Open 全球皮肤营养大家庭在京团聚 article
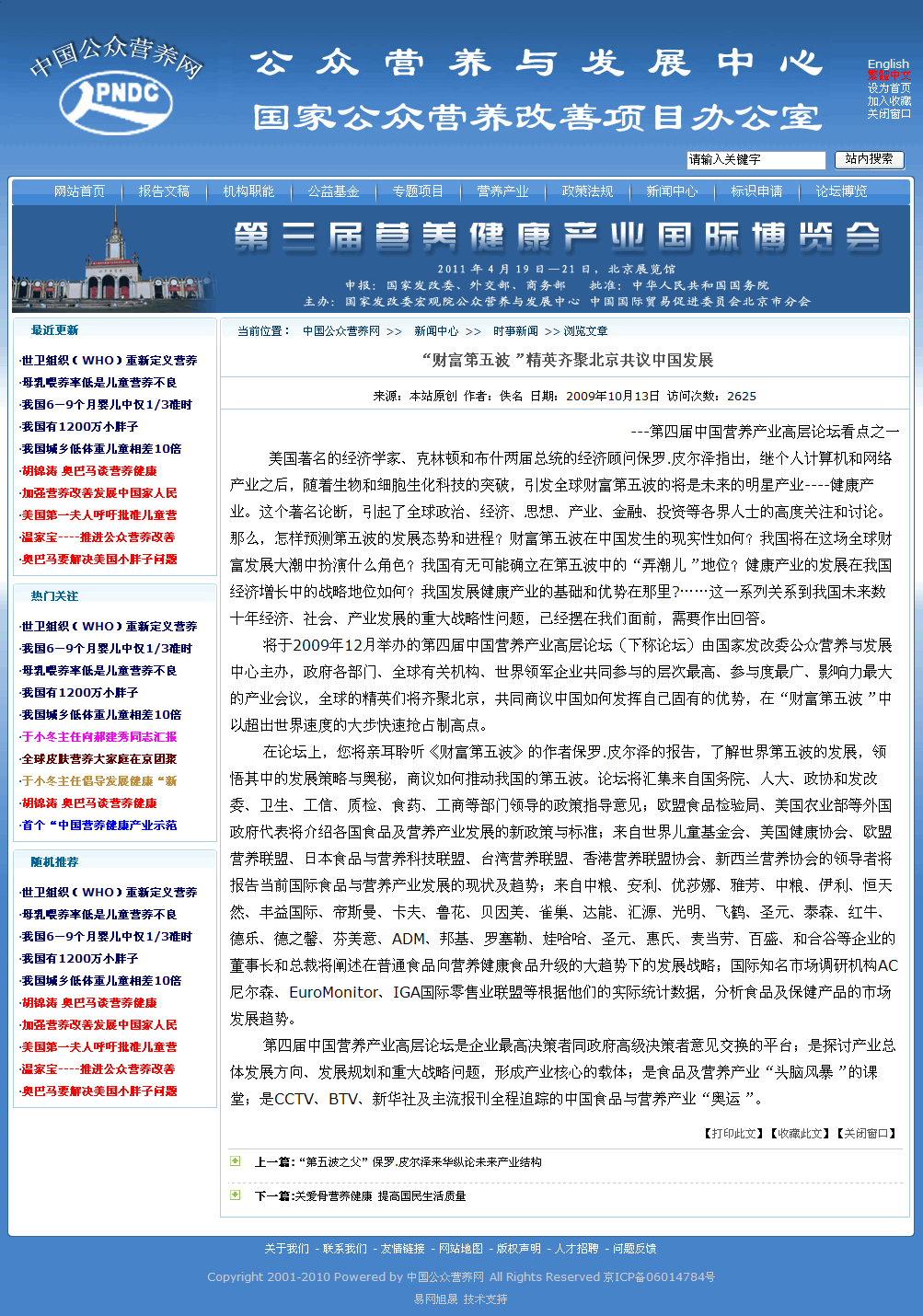The image size is (923, 1316). (x=98, y=759)
